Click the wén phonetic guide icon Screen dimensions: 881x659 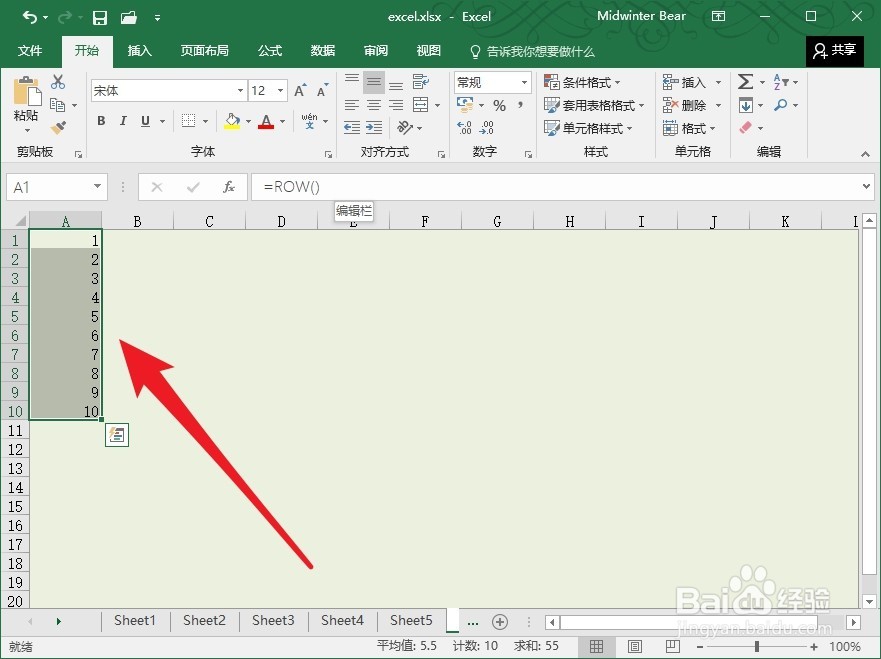[x=309, y=120]
